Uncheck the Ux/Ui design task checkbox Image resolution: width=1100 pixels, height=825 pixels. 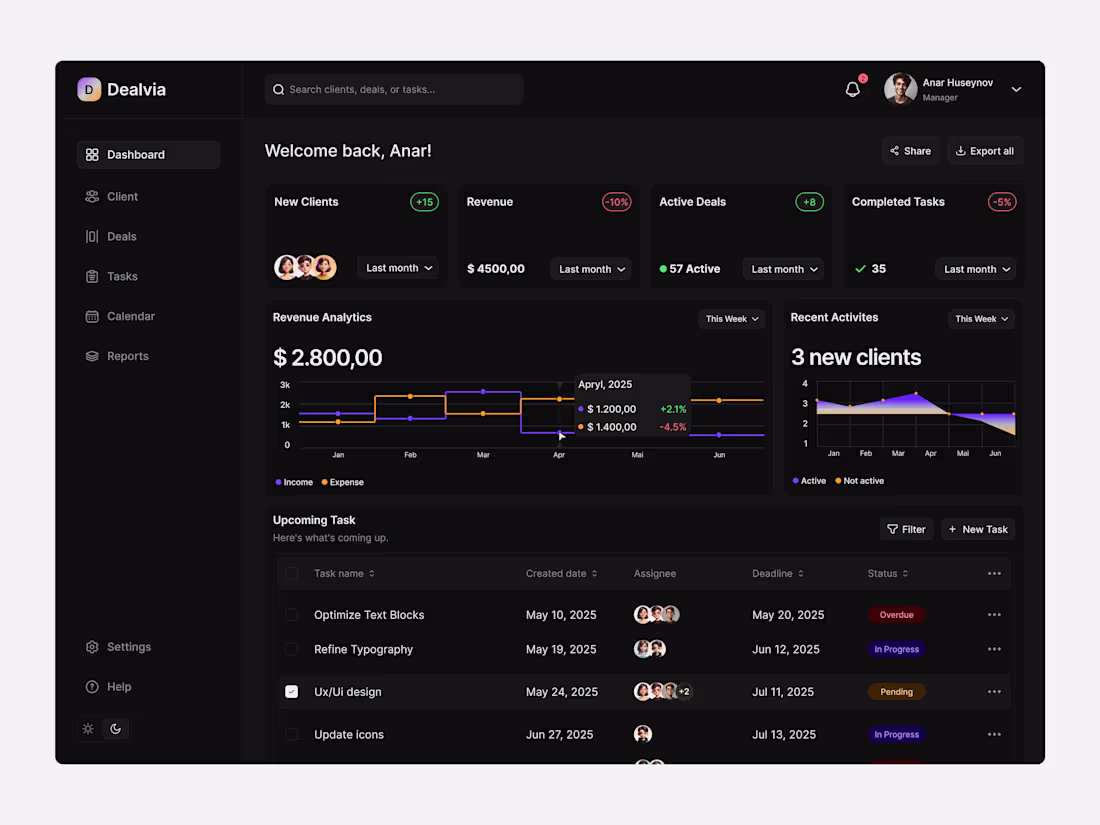pyautogui.click(x=291, y=691)
